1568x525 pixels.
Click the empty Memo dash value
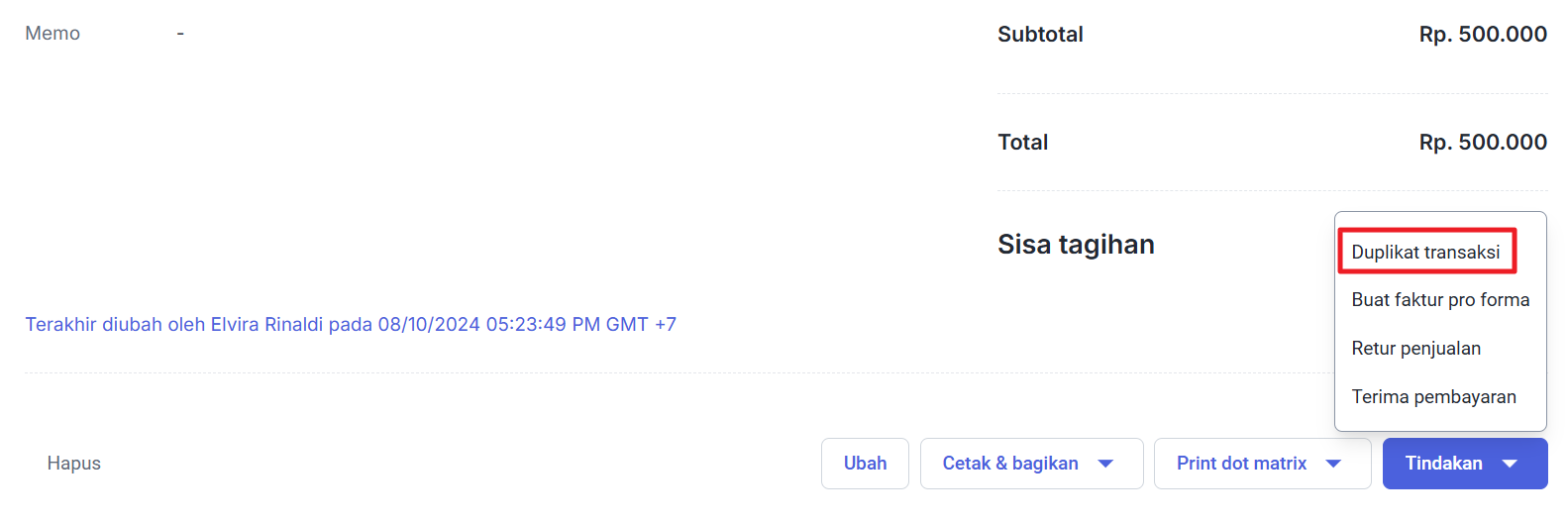(180, 34)
